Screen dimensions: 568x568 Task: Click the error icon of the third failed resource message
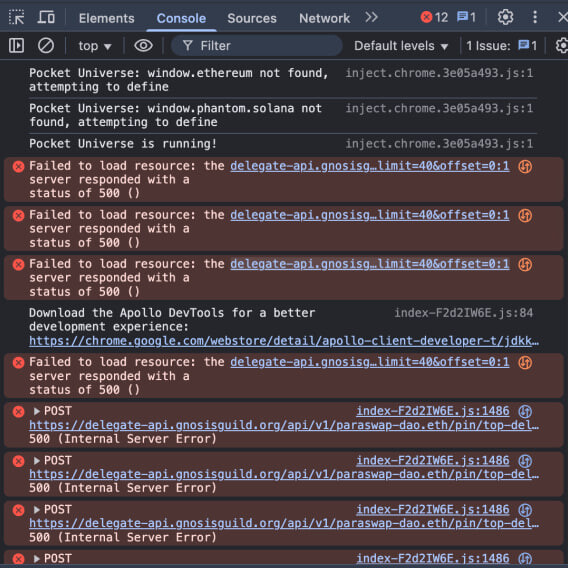coord(18,264)
